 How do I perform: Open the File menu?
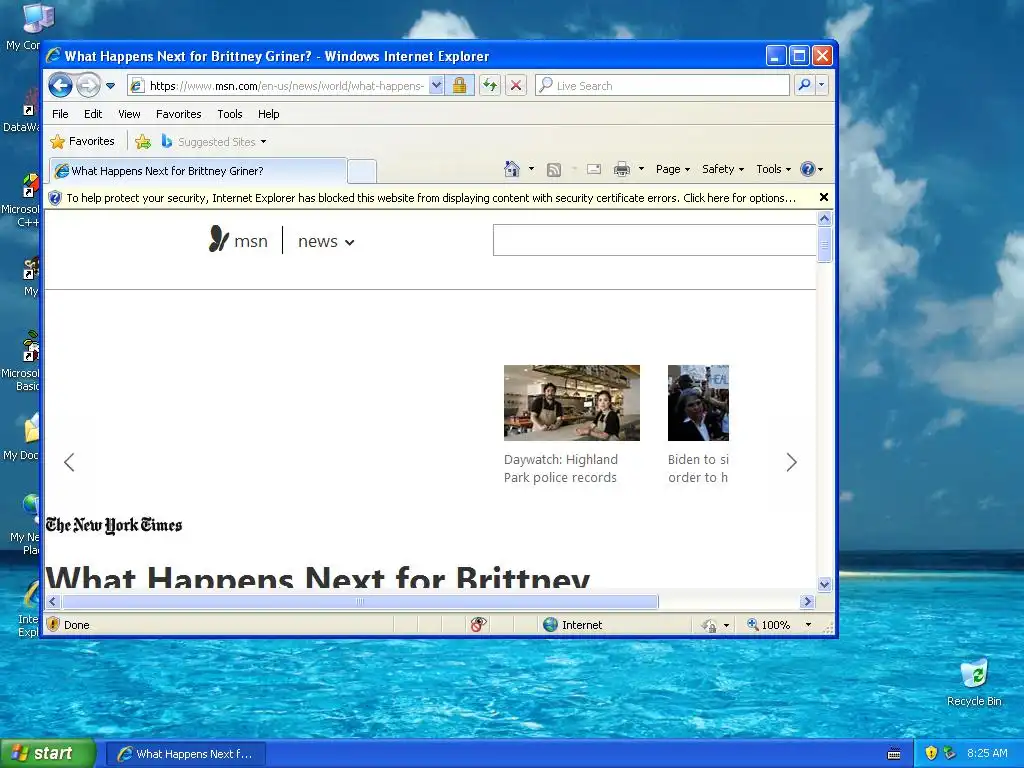tap(60, 114)
